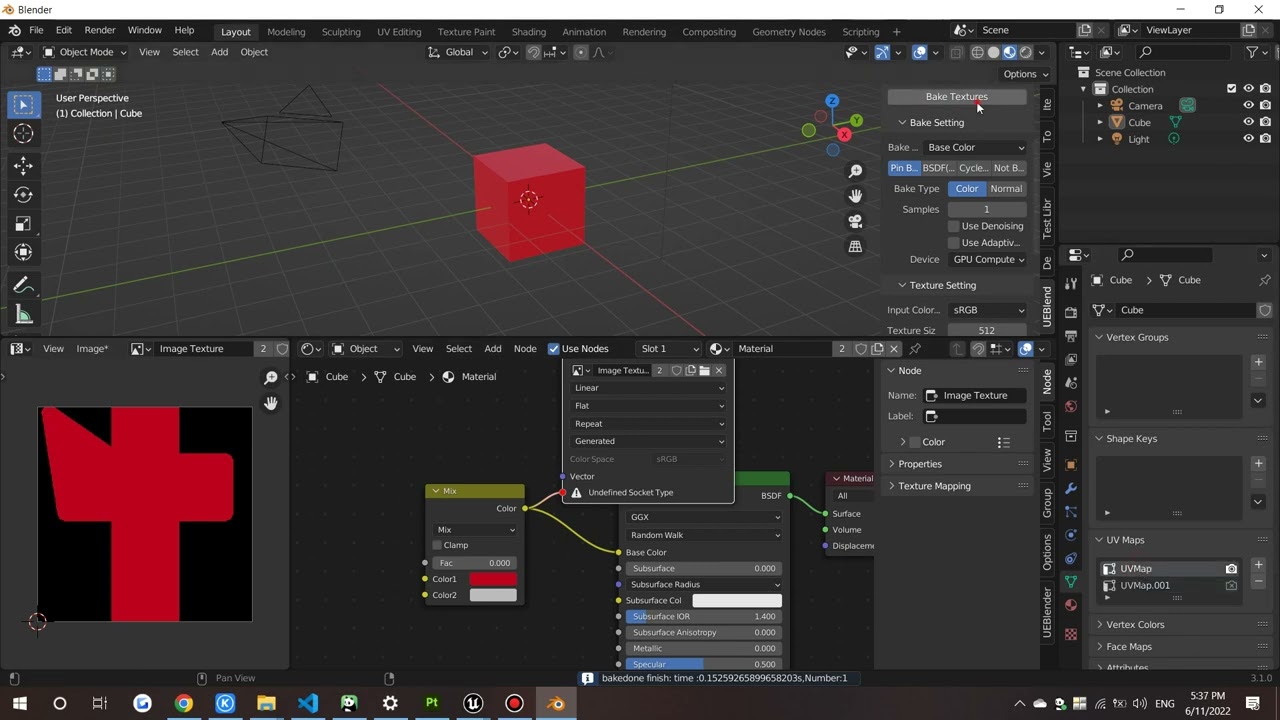Switch to the UV Editing workspace tab
1280x720 pixels.
(x=399, y=32)
